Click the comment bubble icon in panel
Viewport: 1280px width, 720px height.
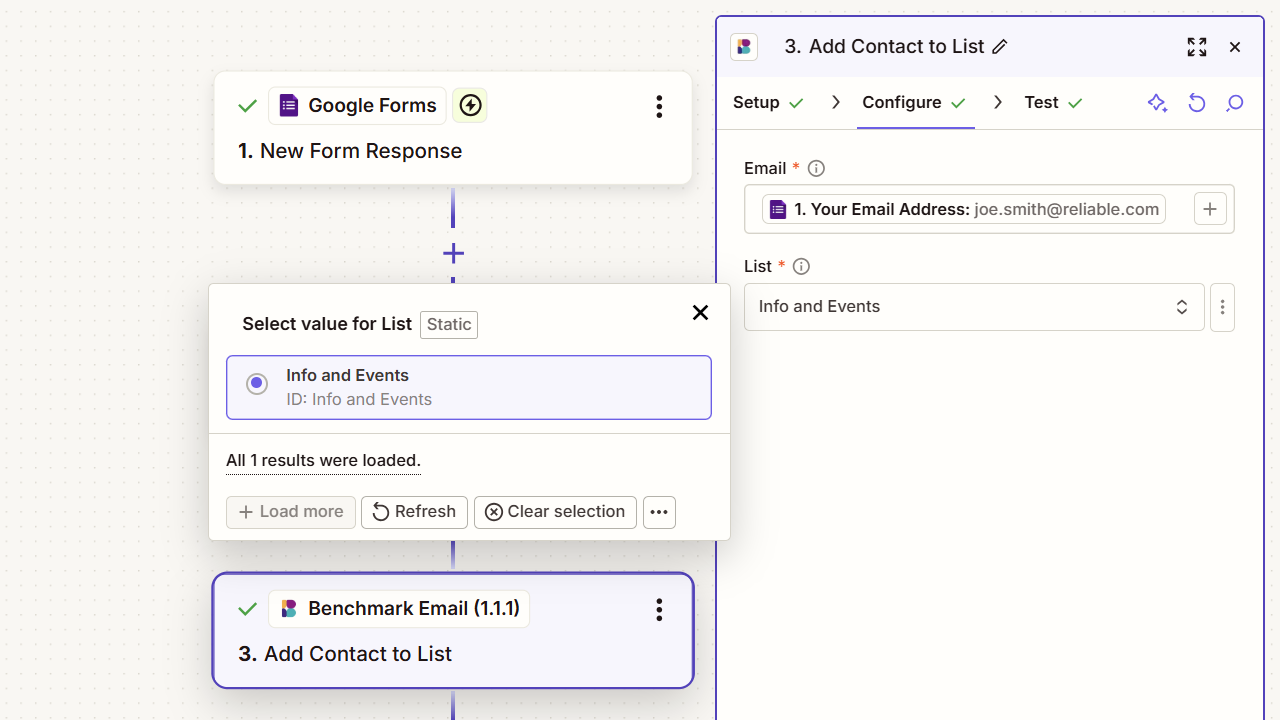tap(1235, 103)
